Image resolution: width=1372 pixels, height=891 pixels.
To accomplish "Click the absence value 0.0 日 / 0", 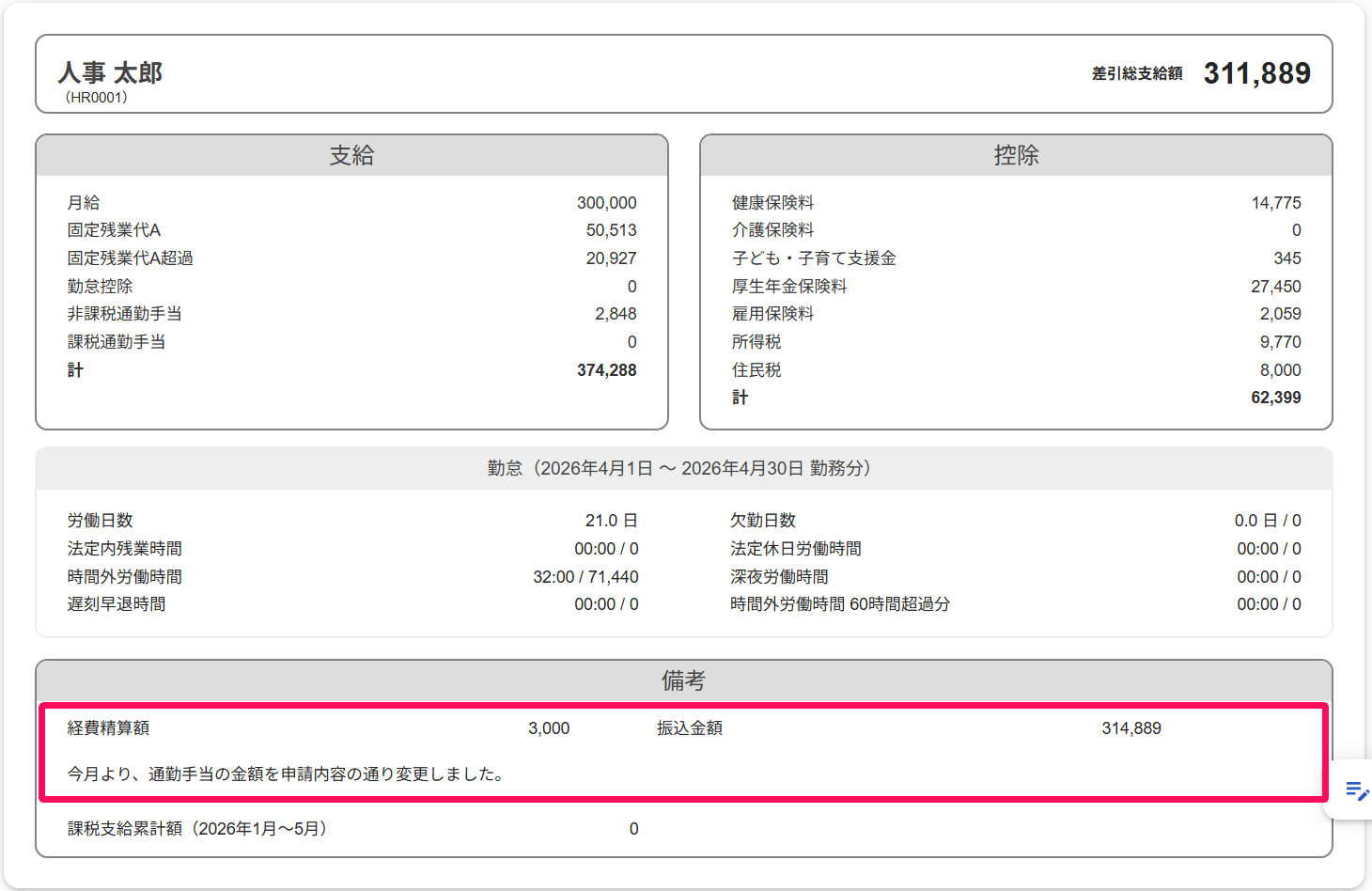I will (x=1268, y=521).
